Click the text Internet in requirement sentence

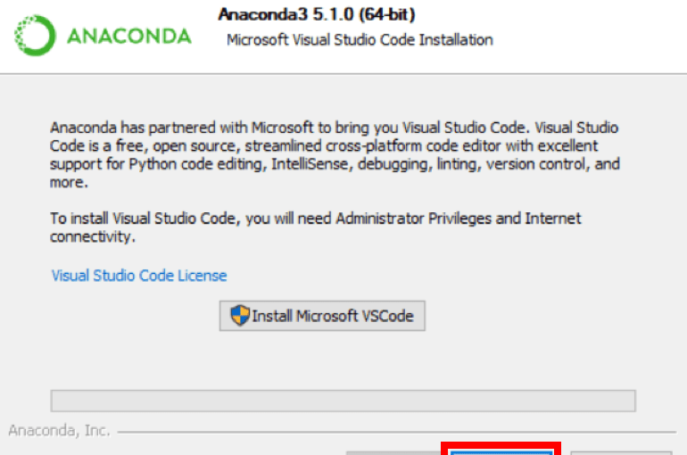pos(553,218)
